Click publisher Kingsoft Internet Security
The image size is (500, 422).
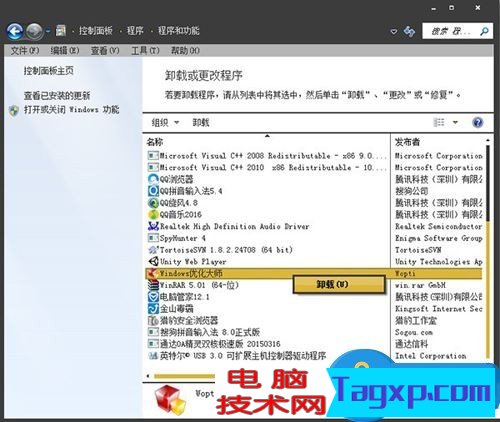point(439,309)
